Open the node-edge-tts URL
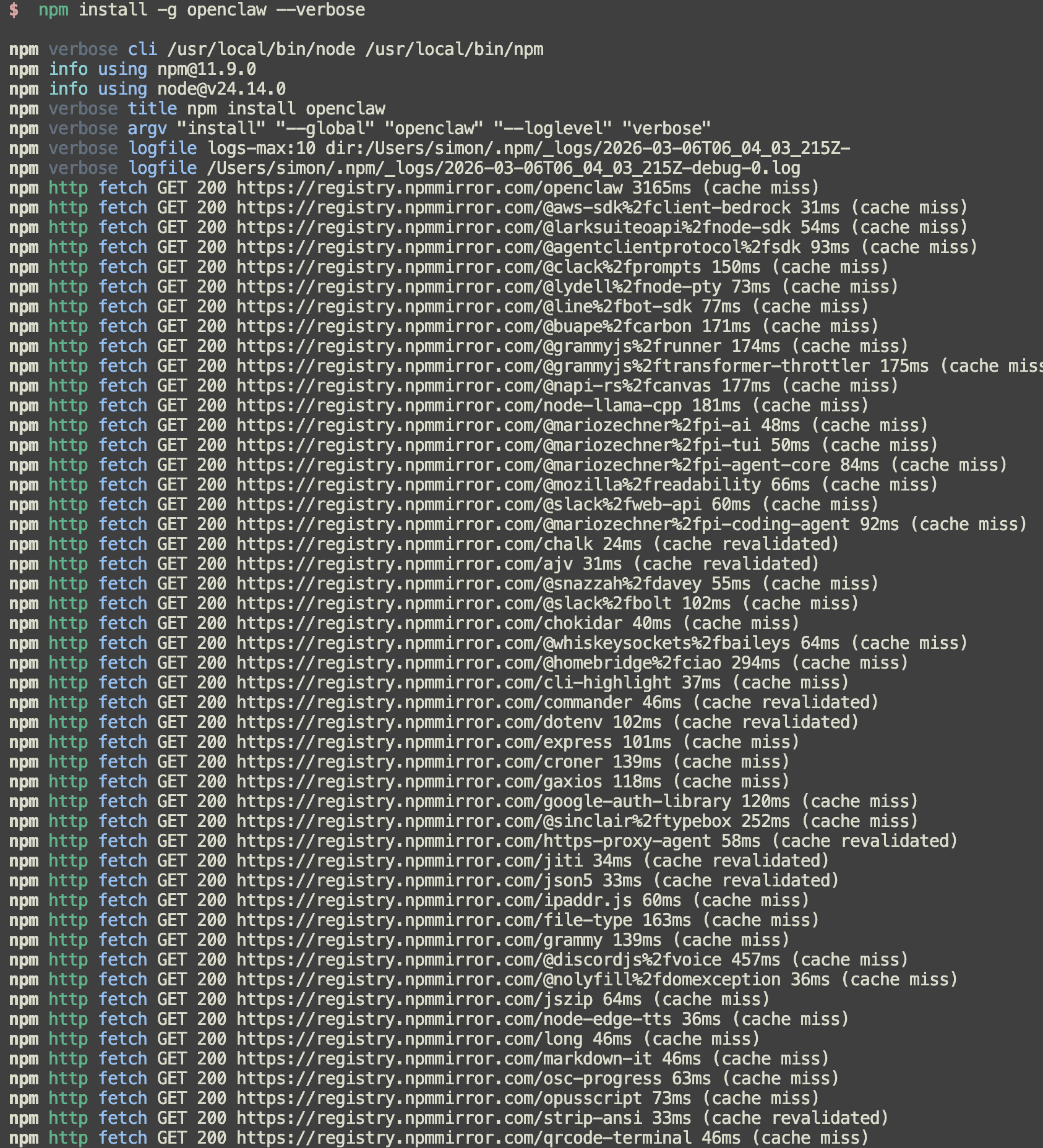The height and width of the screenshot is (1148, 1043). (x=454, y=1019)
